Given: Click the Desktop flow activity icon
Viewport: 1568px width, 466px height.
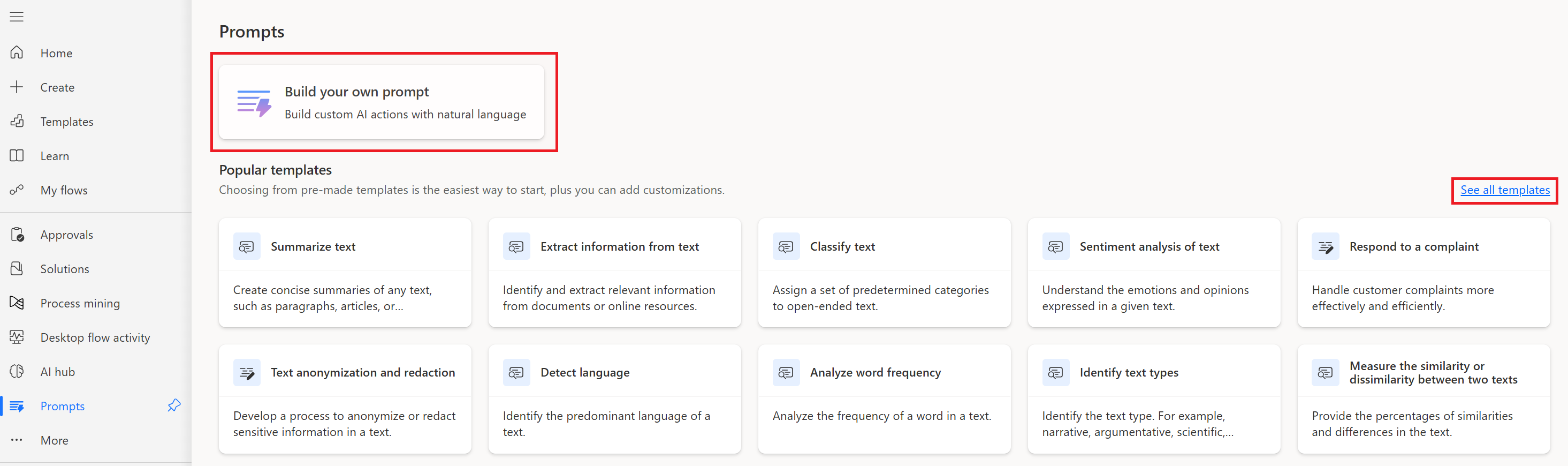Looking at the screenshot, I should pyautogui.click(x=17, y=337).
